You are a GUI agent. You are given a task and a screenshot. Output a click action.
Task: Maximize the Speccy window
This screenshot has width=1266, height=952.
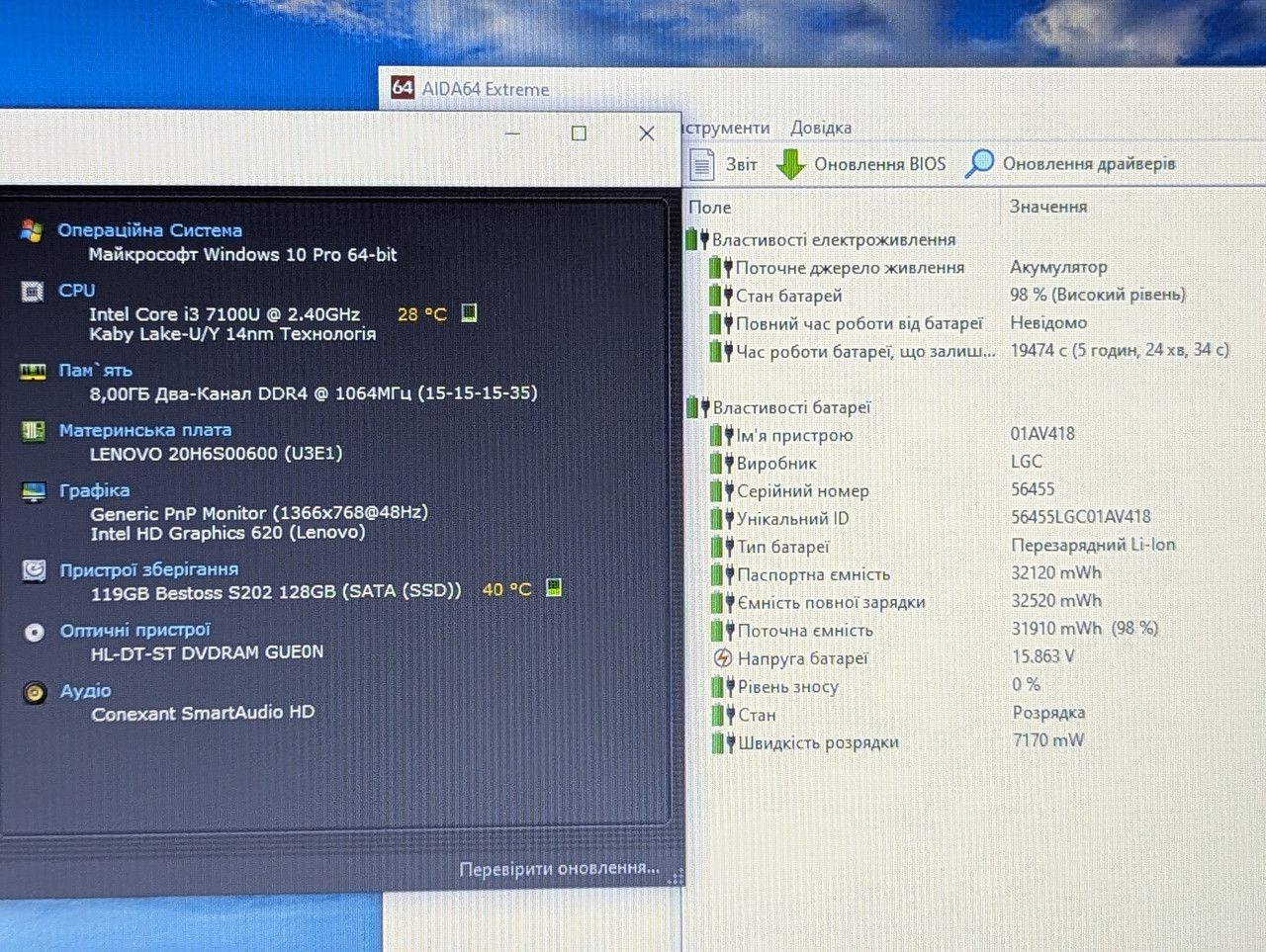click(579, 132)
